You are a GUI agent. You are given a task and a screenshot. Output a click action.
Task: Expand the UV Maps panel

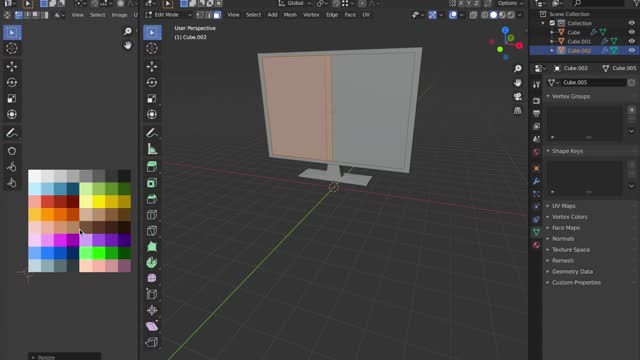pyautogui.click(x=563, y=206)
